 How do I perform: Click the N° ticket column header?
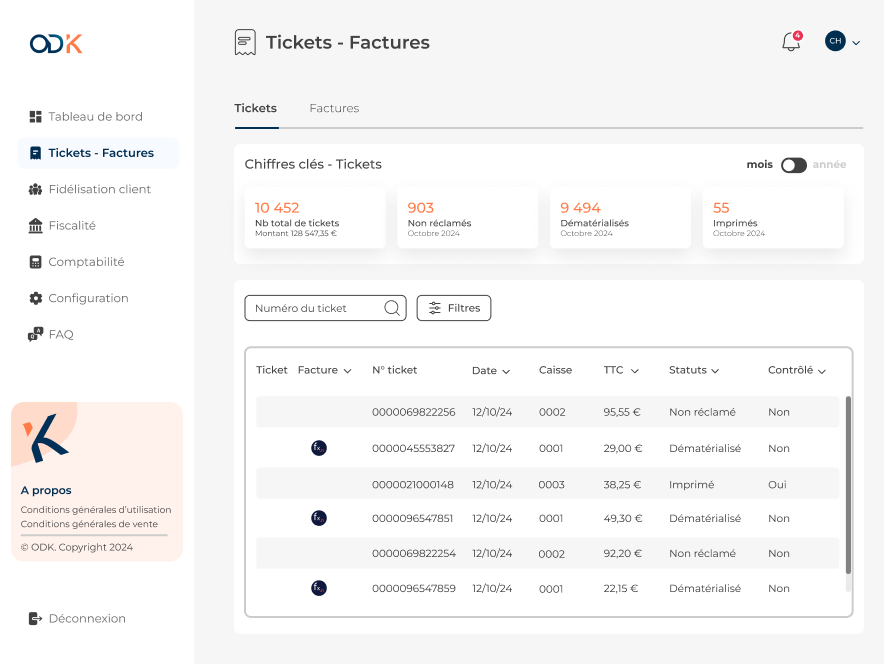(395, 370)
